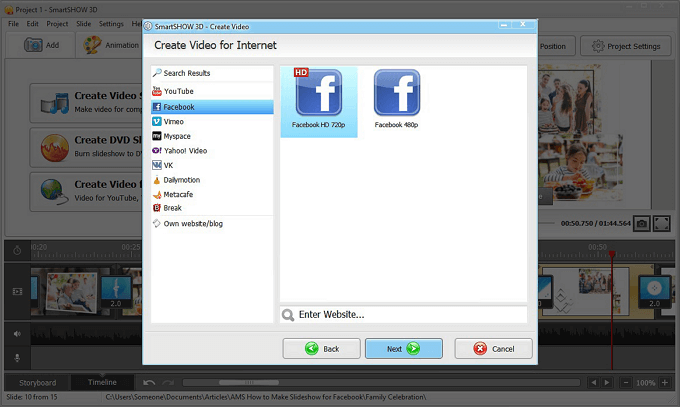Zoom in timeline with plus button

coord(665,383)
